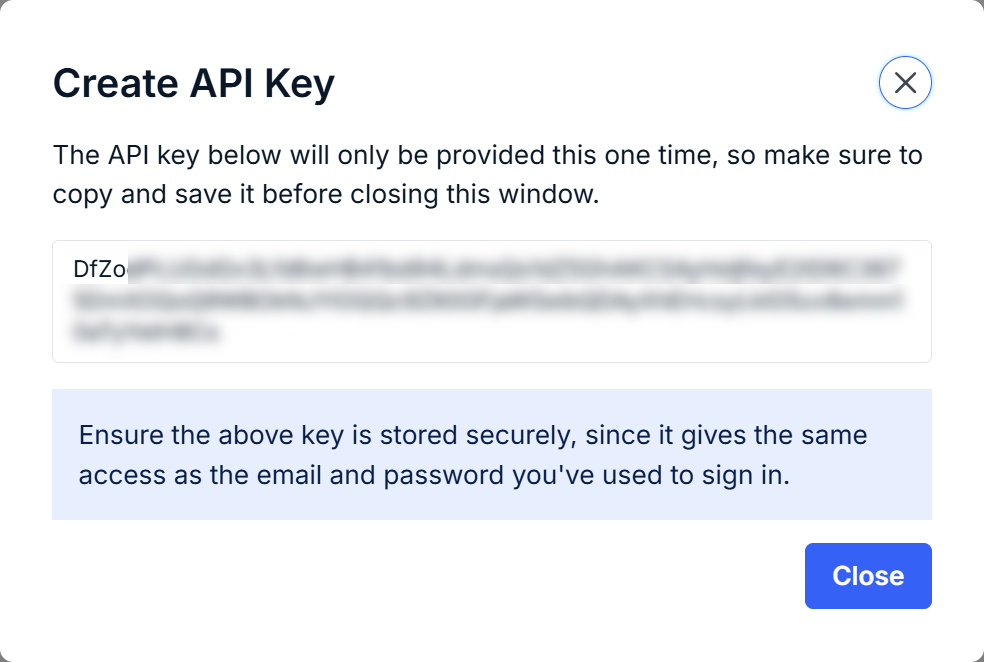The width and height of the screenshot is (984, 662).
Task: Click the last short blurred key line
Action: pyautogui.click(x=147, y=331)
